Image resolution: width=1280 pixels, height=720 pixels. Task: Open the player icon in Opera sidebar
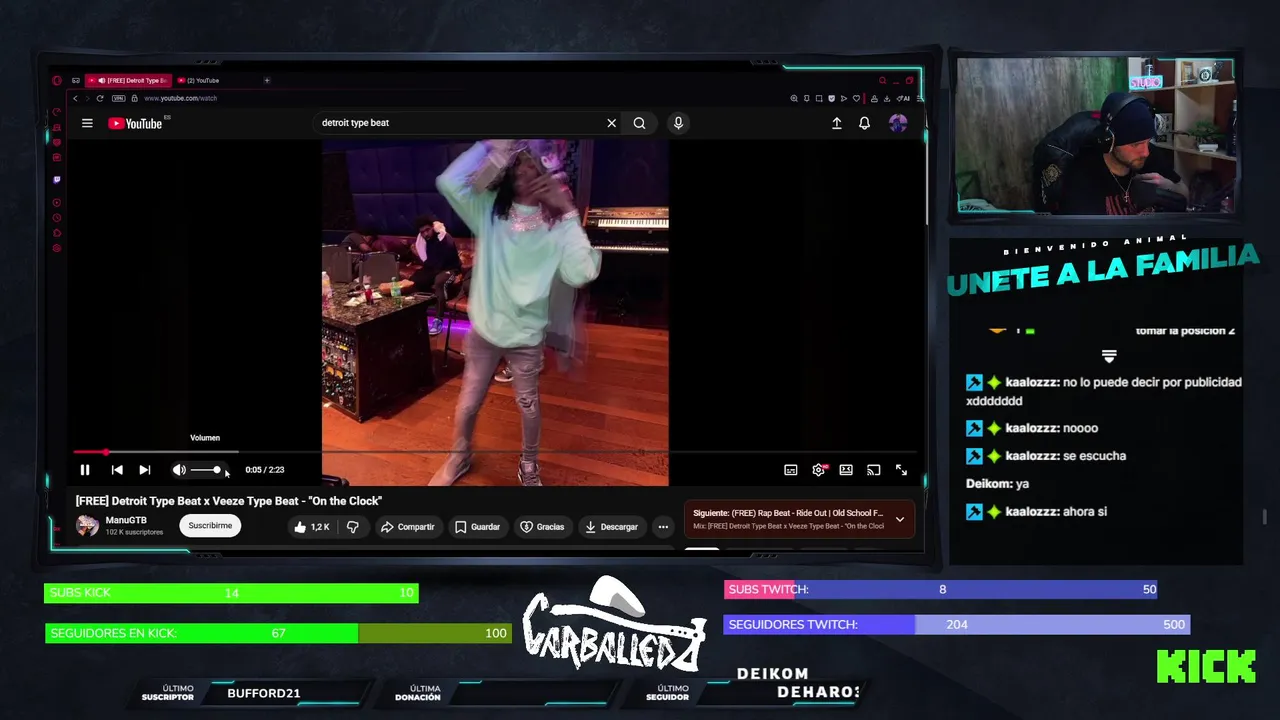[57, 203]
